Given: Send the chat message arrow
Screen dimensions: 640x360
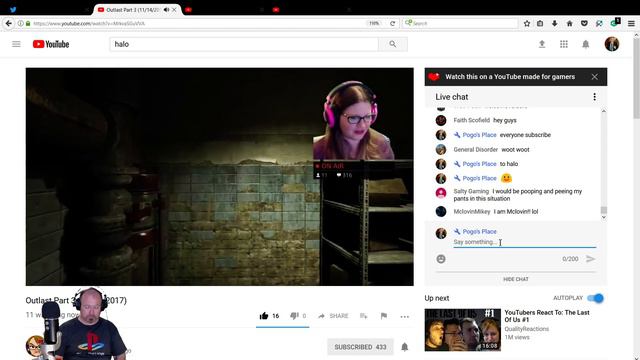Looking at the screenshot, I should click(x=590, y=259).
